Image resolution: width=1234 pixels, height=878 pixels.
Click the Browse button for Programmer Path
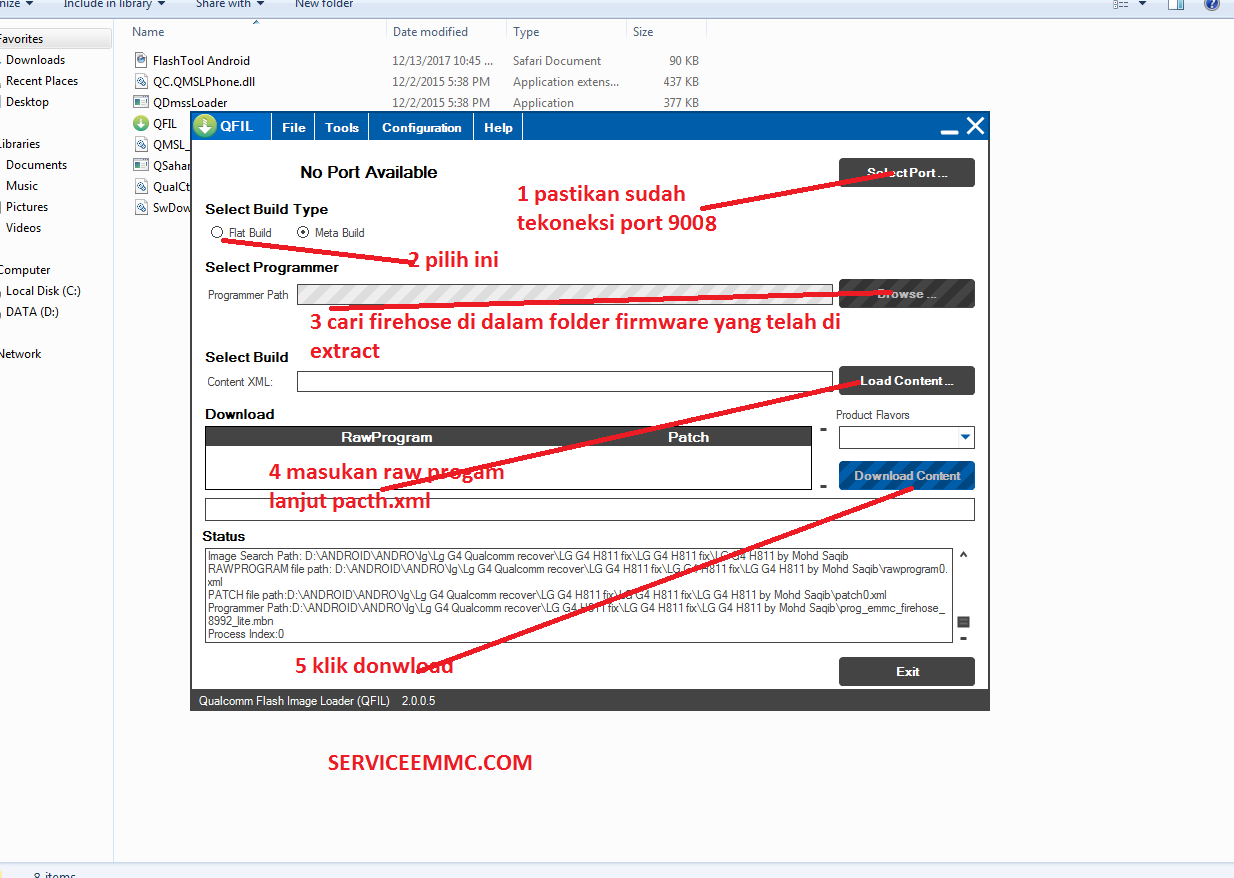point(906,294)
